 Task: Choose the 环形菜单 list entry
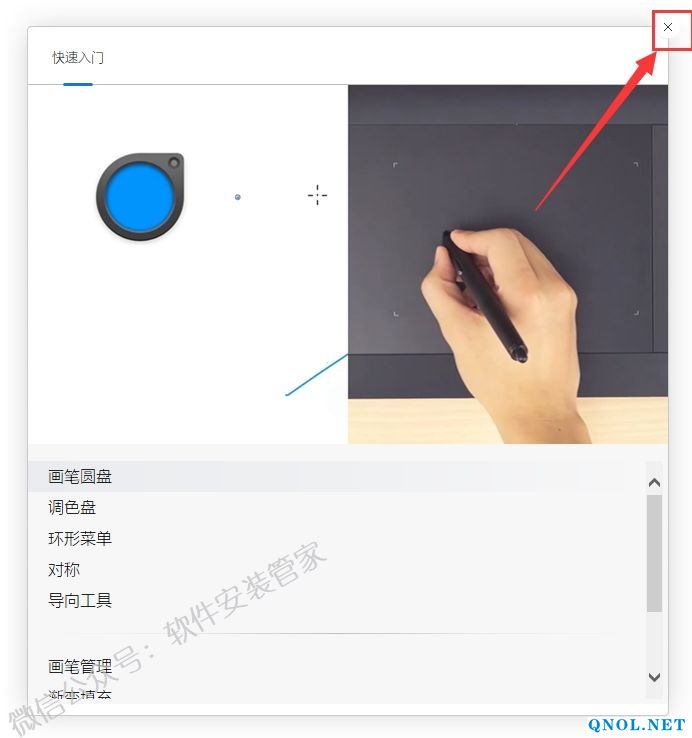[80, 538]
